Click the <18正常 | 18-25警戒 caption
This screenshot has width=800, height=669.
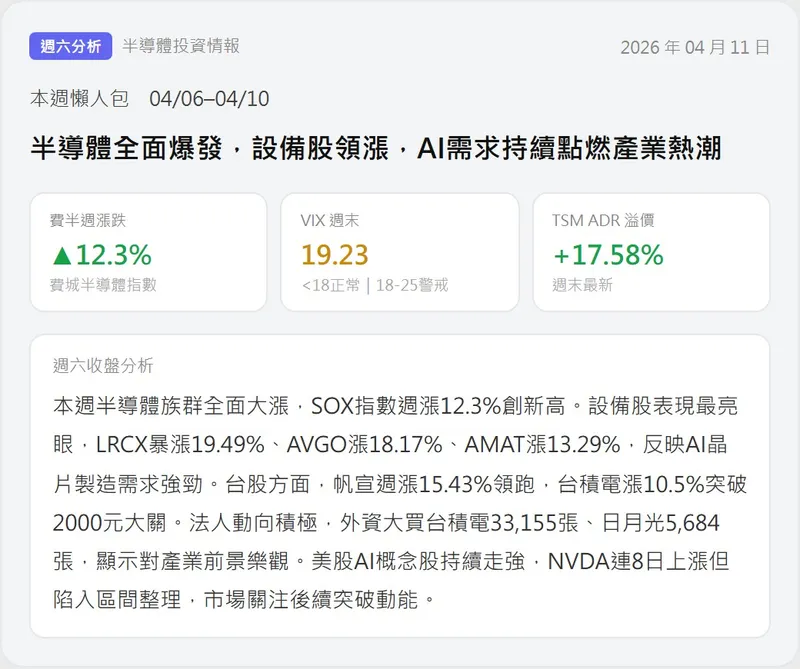(x=375, y=285)
